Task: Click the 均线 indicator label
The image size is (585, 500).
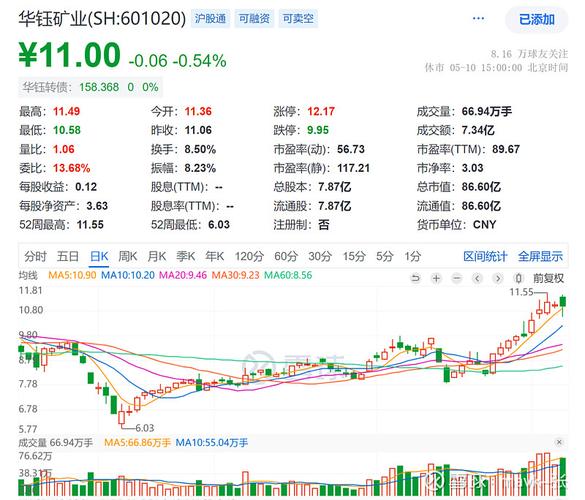Action: coord(28,275)
